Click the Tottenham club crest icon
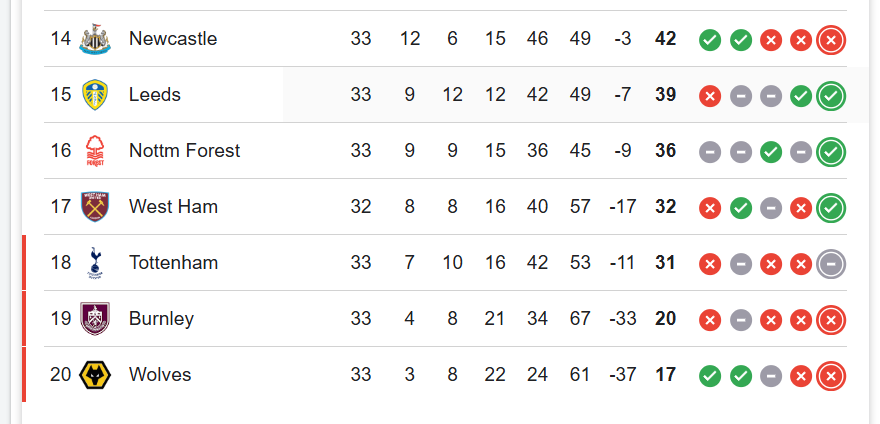This screenshot has height=424, width=880. 95,263
